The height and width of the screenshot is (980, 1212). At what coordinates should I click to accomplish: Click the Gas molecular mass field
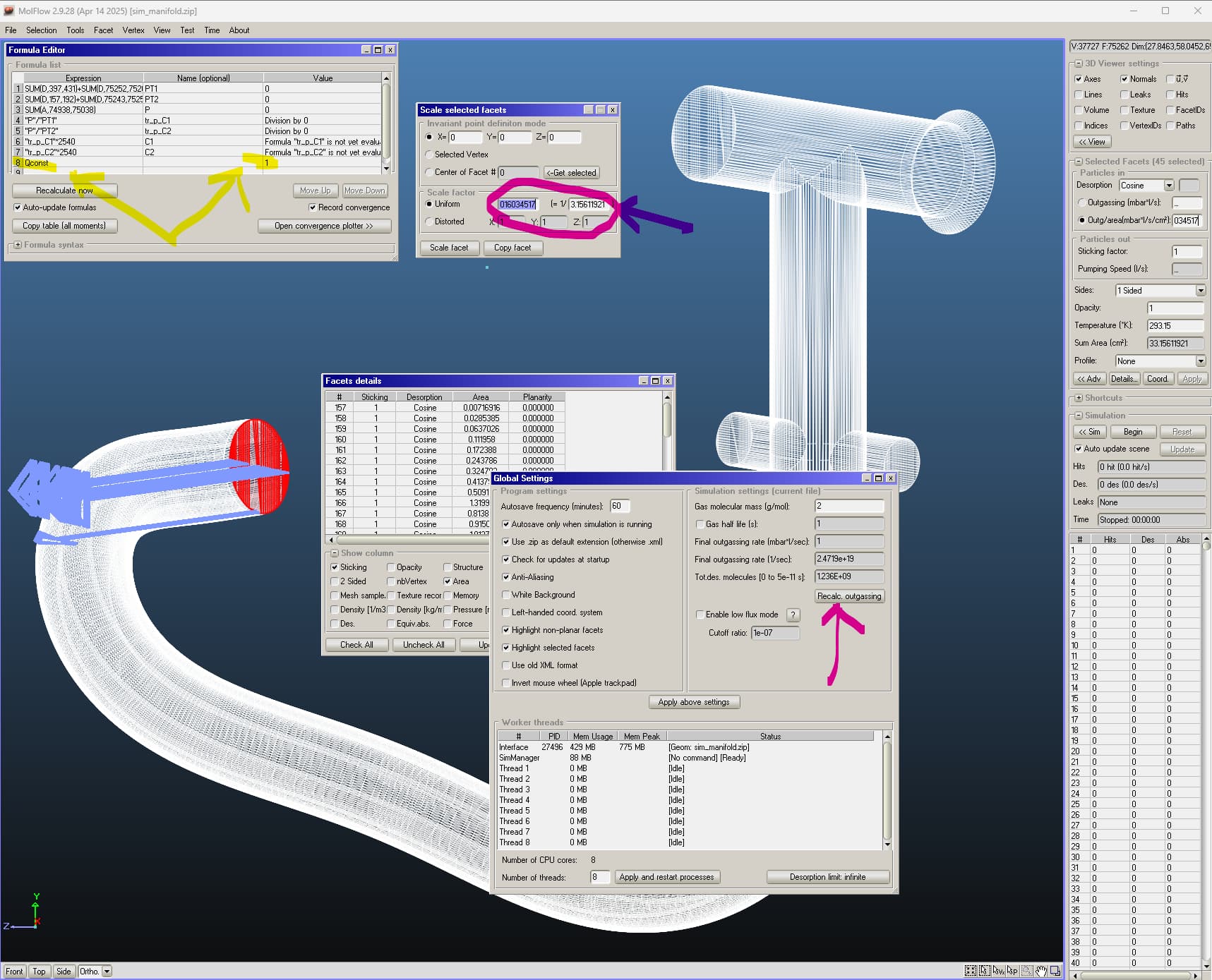tap(849, 507)
